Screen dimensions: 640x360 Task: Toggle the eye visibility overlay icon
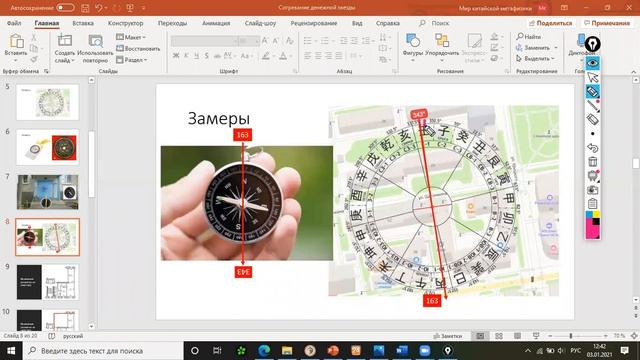tap(593, 63)
